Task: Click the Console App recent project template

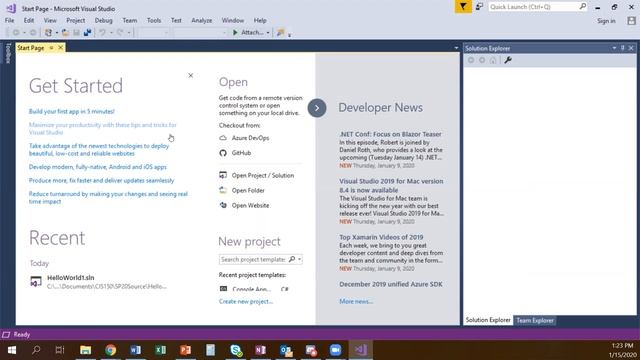Action: [255, 289]
